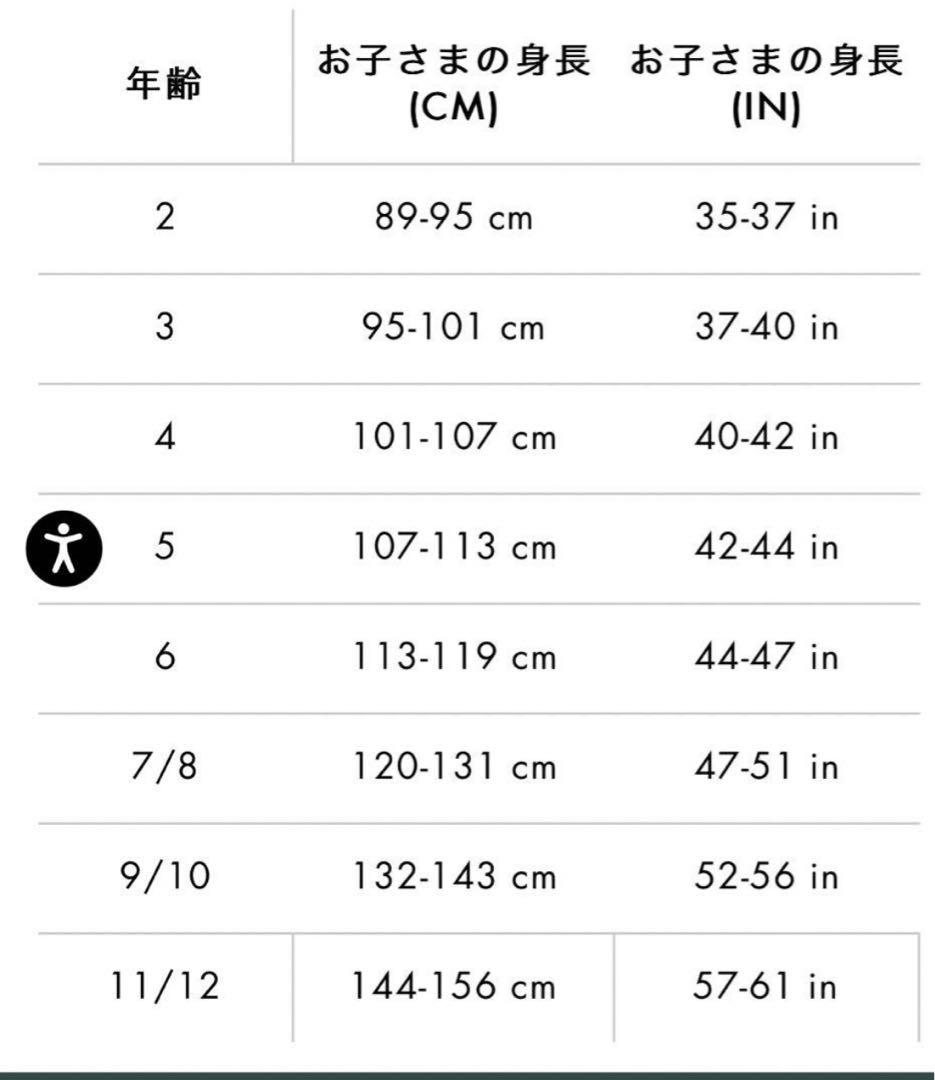Image resolution: width=935 pixels, height=1080 pixels.
Task: Select the 57-61 in cell
Action: [x=766, y=986]
